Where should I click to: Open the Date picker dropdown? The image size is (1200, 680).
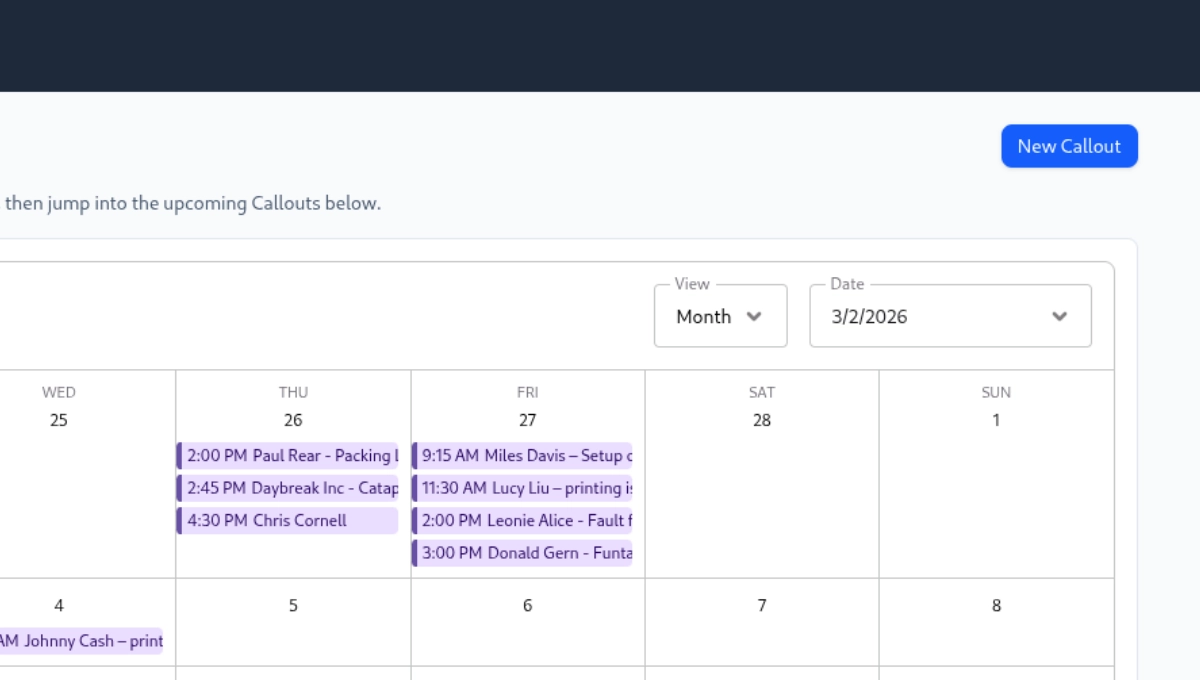(x=949, y=316)
